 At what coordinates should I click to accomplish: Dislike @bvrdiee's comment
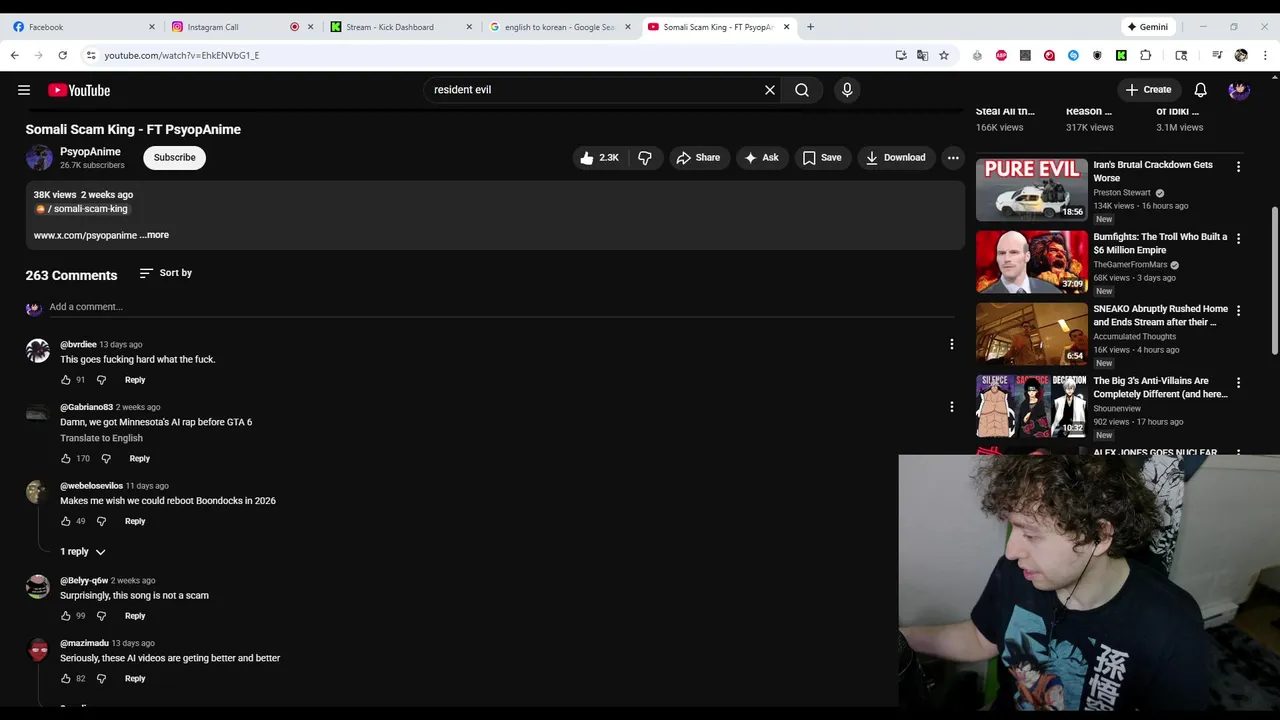(101, 380)
